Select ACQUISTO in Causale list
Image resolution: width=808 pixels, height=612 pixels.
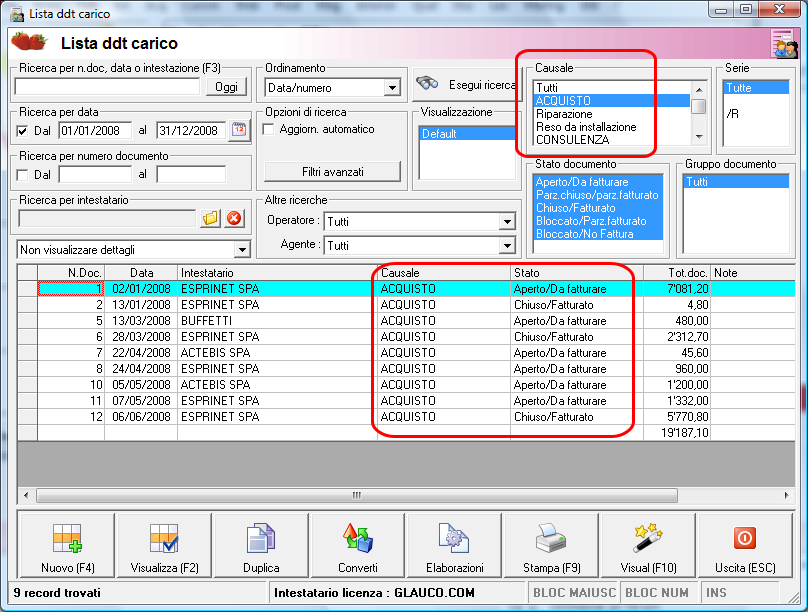click(x=612, y=100)
